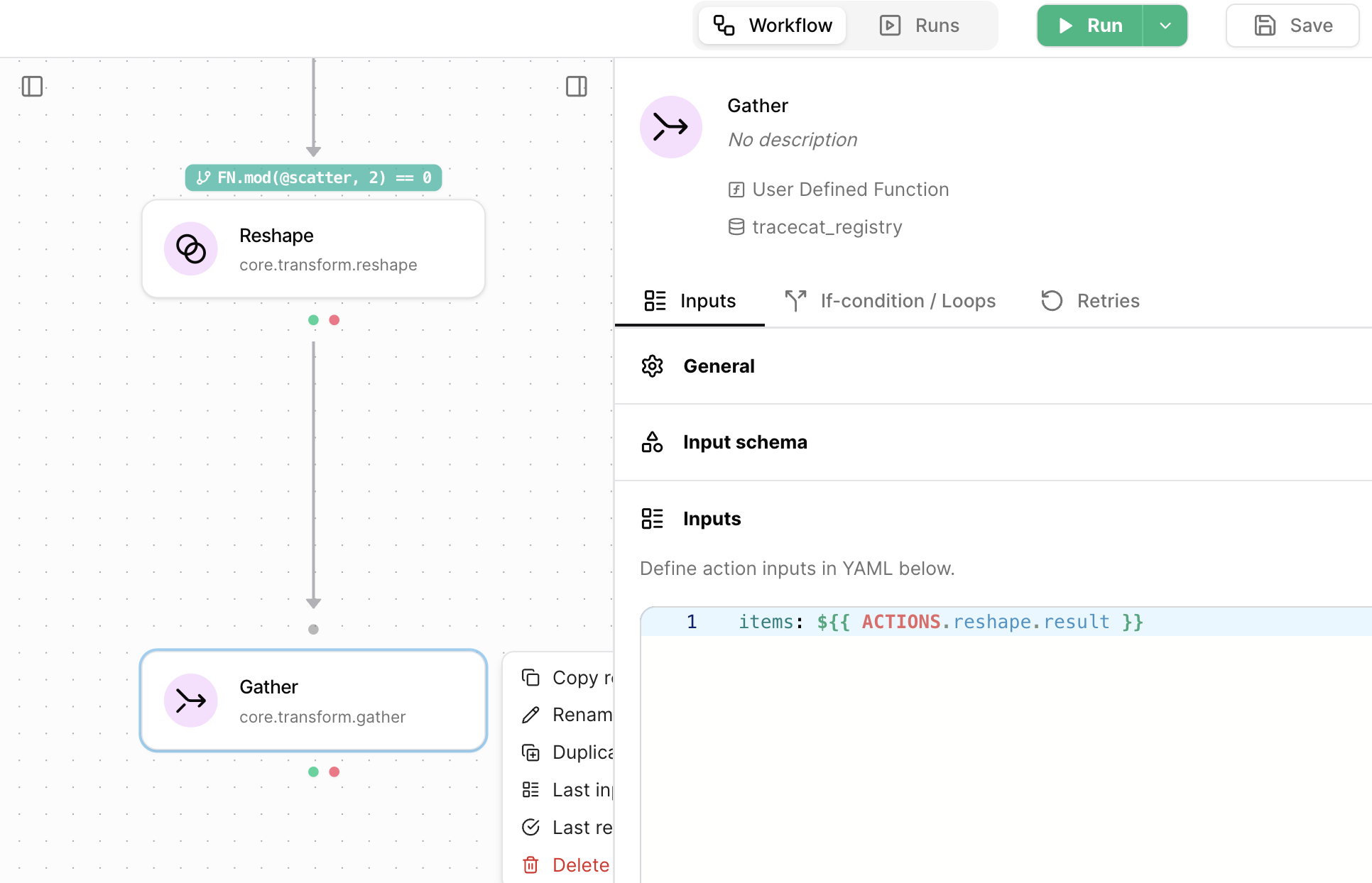The width and height of the screenshot is (1372, 883).
Task: Click the Inputs section list icon
Action: point(652,519)
